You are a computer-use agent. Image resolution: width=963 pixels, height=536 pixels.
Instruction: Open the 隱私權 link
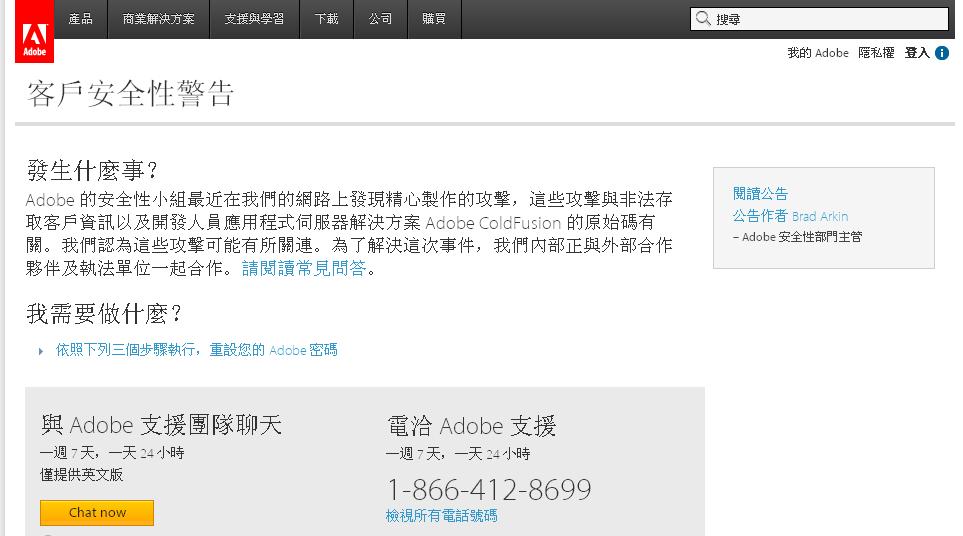click(876, 53)
